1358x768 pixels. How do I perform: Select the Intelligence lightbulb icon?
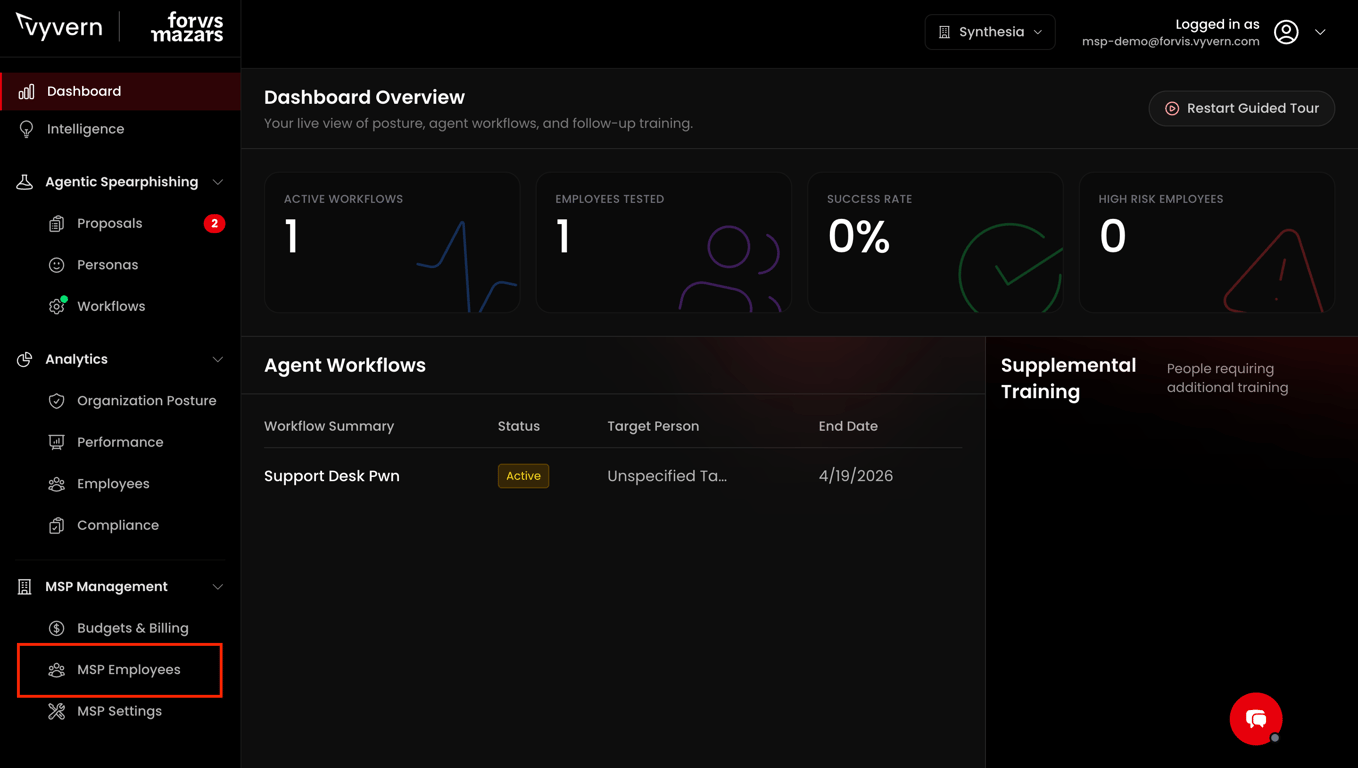[x=26, y=129]
